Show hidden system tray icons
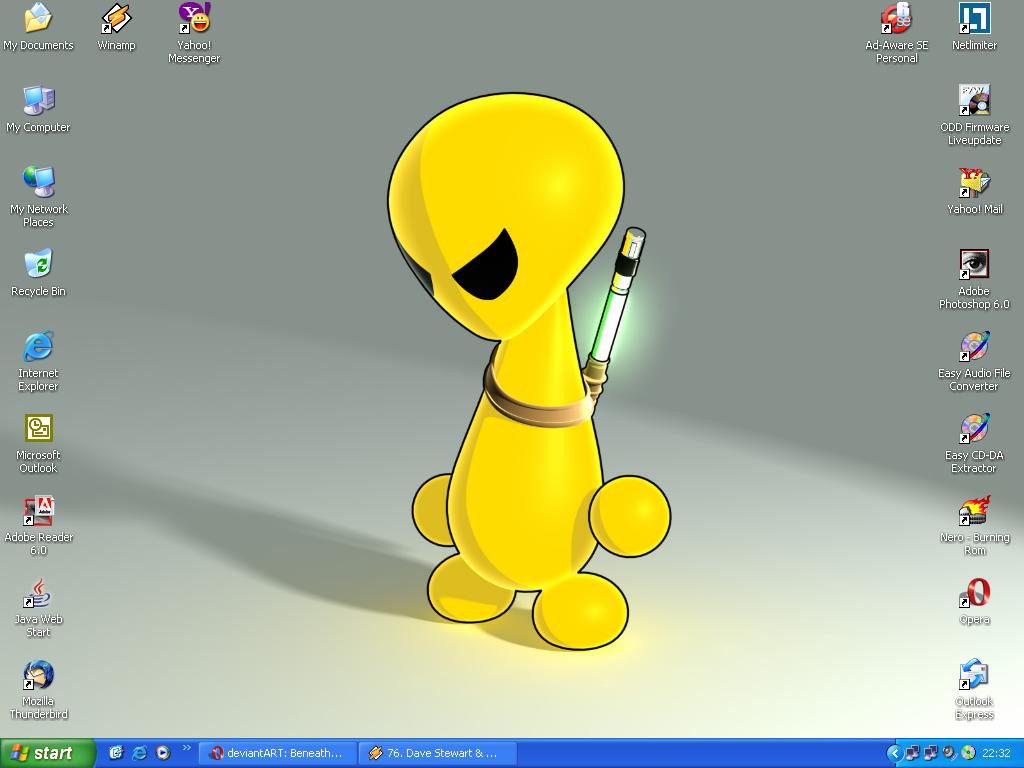The width and height of the screenshot is (1024, 768). click(894, 753)
